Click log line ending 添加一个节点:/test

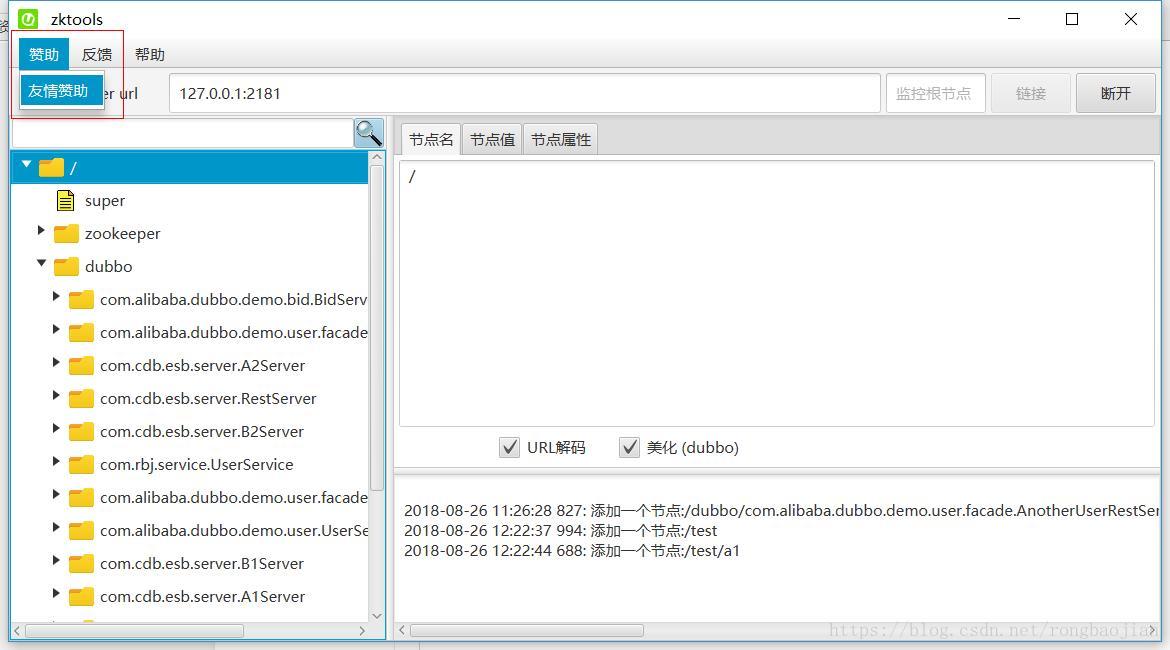tap(560, 531)
